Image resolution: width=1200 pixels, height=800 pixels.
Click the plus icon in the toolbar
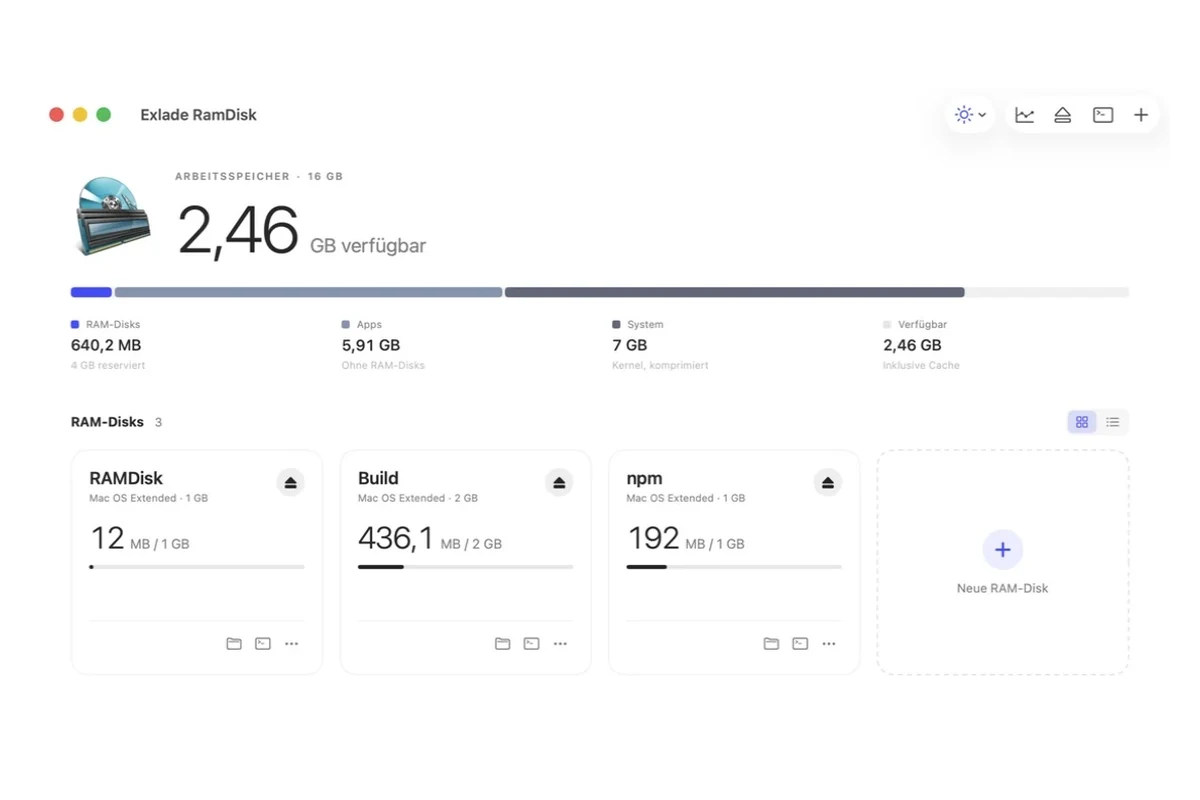1141,115
